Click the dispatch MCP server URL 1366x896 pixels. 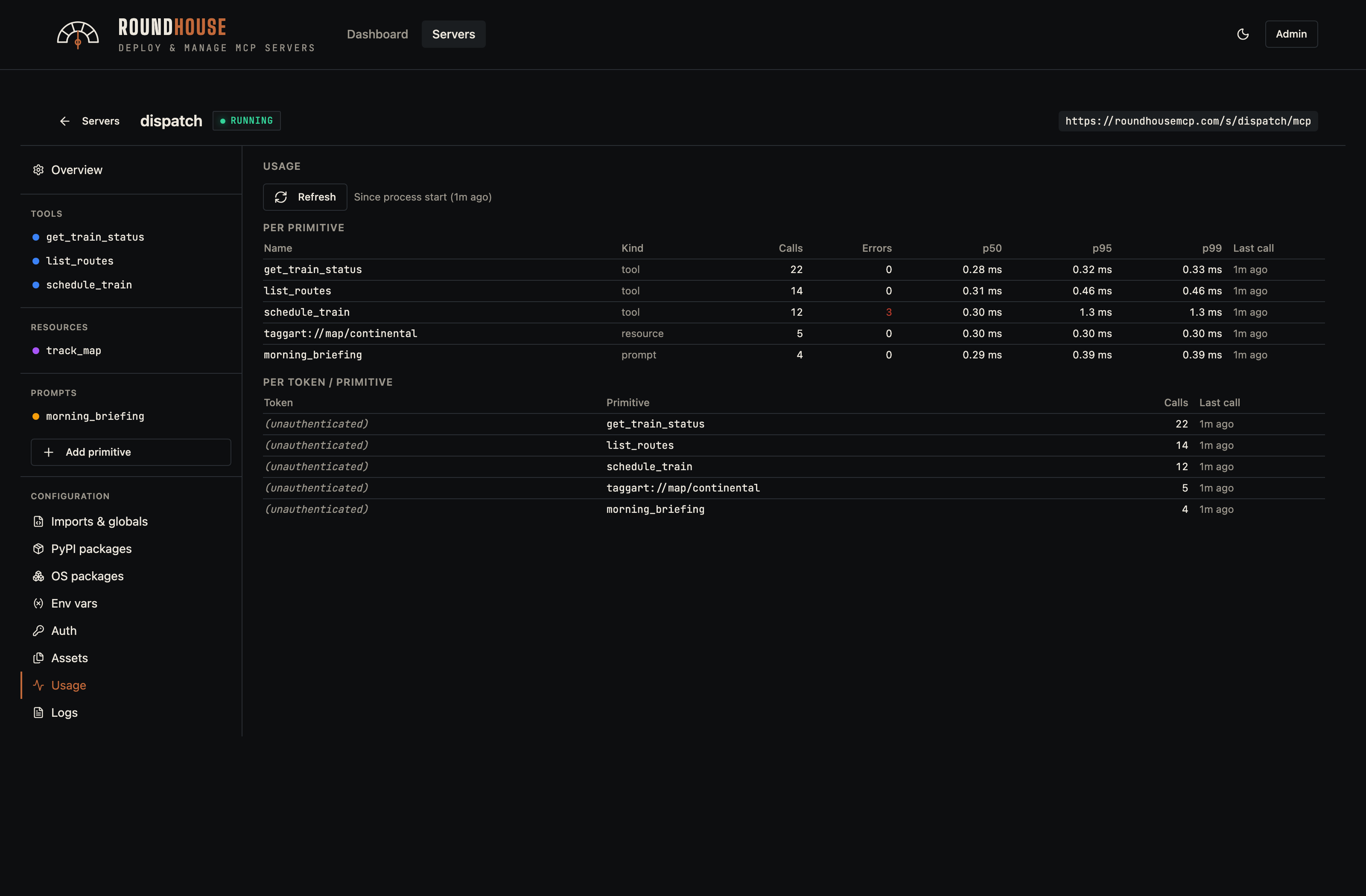[1188, 121]
